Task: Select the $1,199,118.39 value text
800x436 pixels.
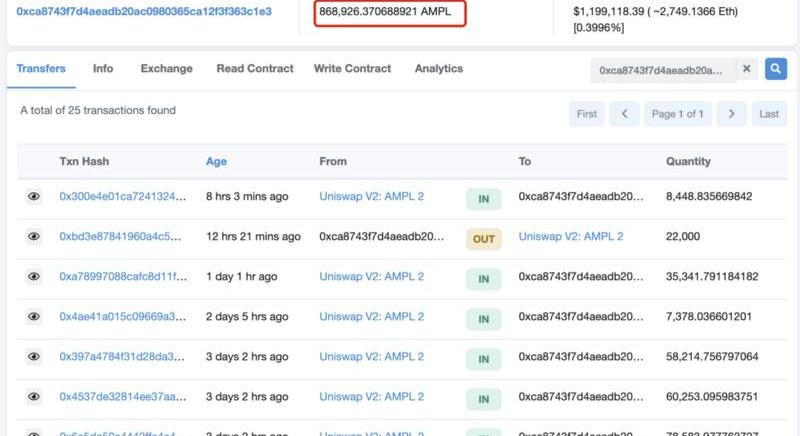Action: coord(608,11)
